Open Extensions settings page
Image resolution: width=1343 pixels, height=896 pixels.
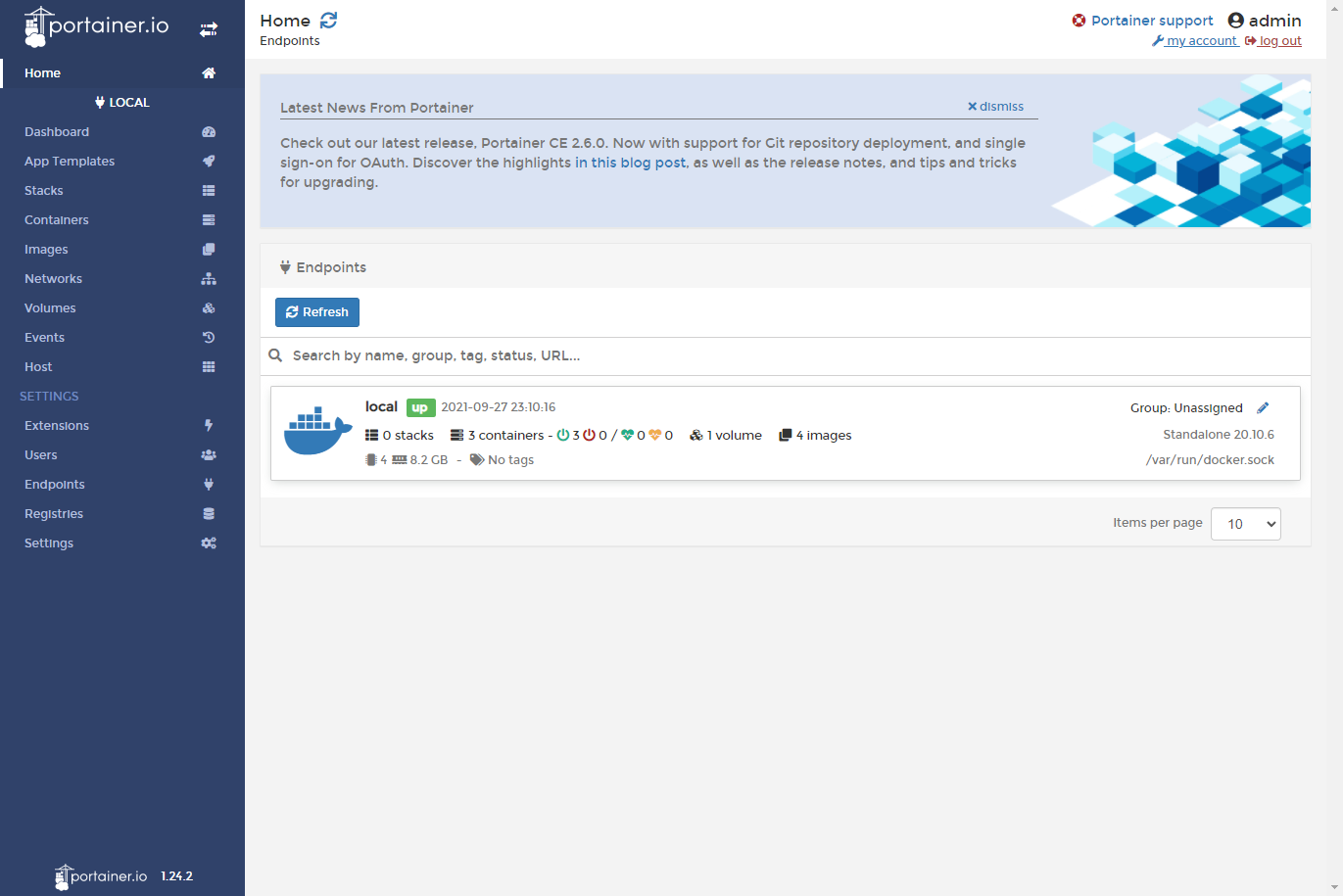pos(57,426)
